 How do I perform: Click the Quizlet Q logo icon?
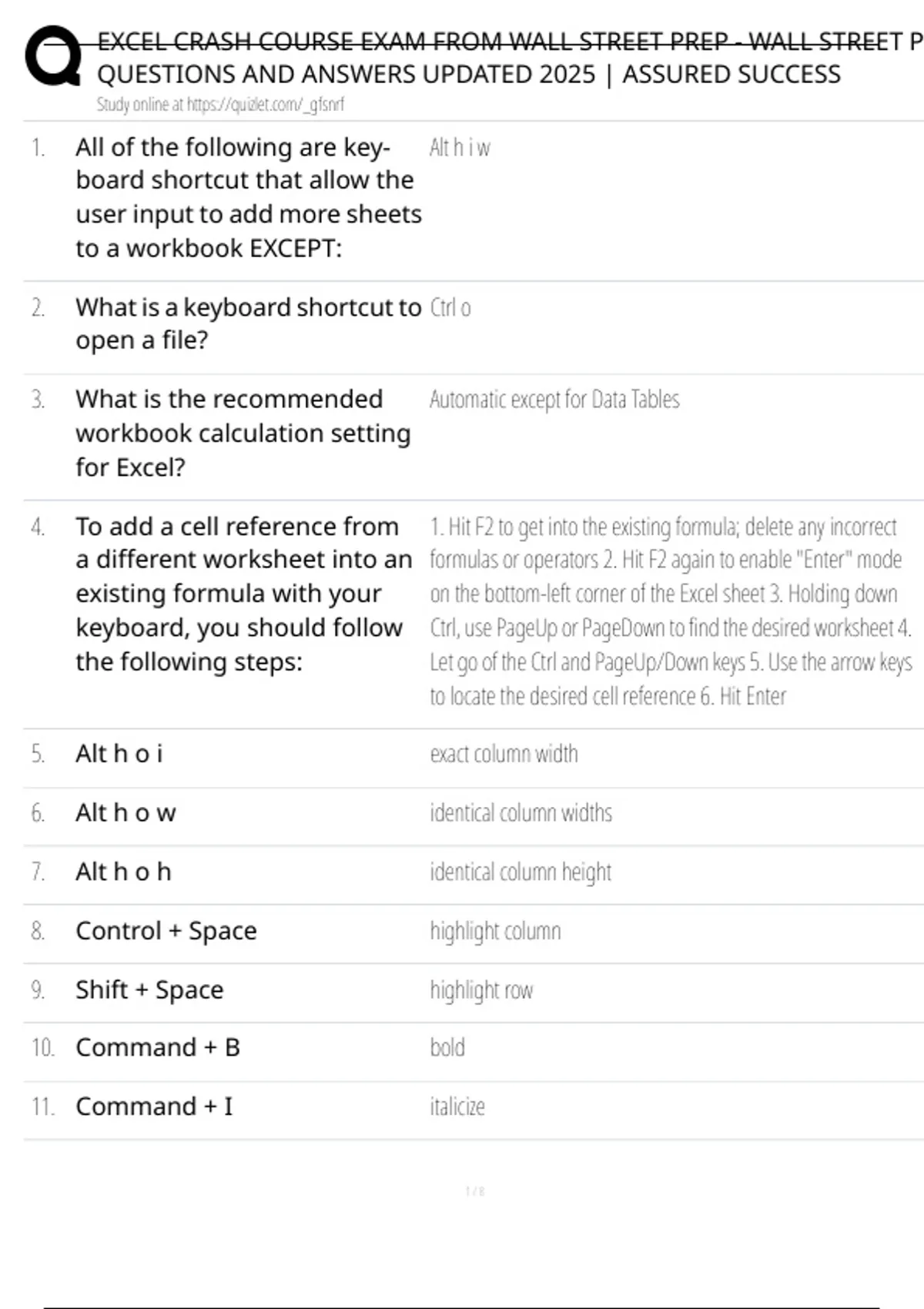click(x=52, y=55)
